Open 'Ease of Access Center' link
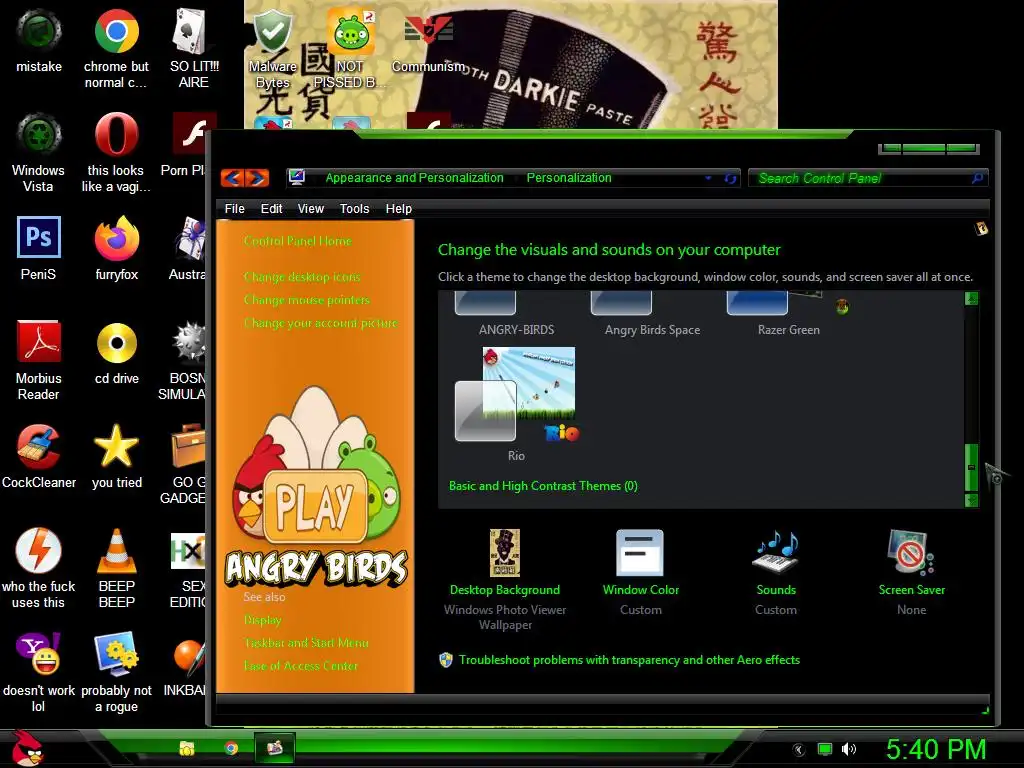 [300, 665]
